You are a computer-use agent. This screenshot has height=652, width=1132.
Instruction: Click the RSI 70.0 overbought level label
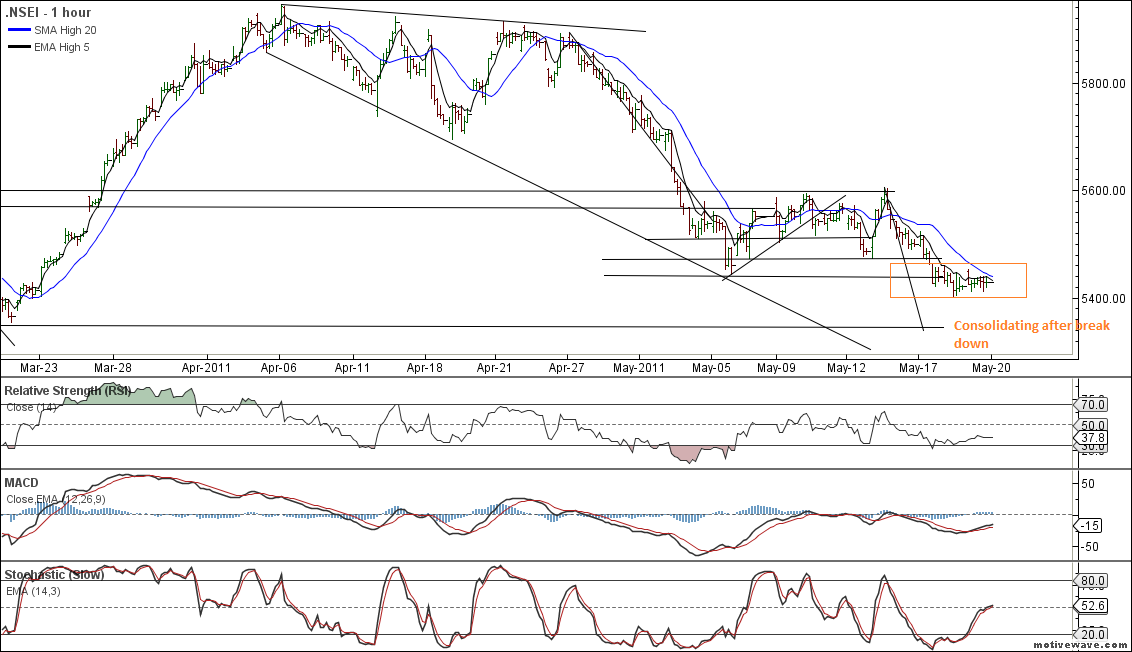pyautogui.click(x=1094, y=404)
